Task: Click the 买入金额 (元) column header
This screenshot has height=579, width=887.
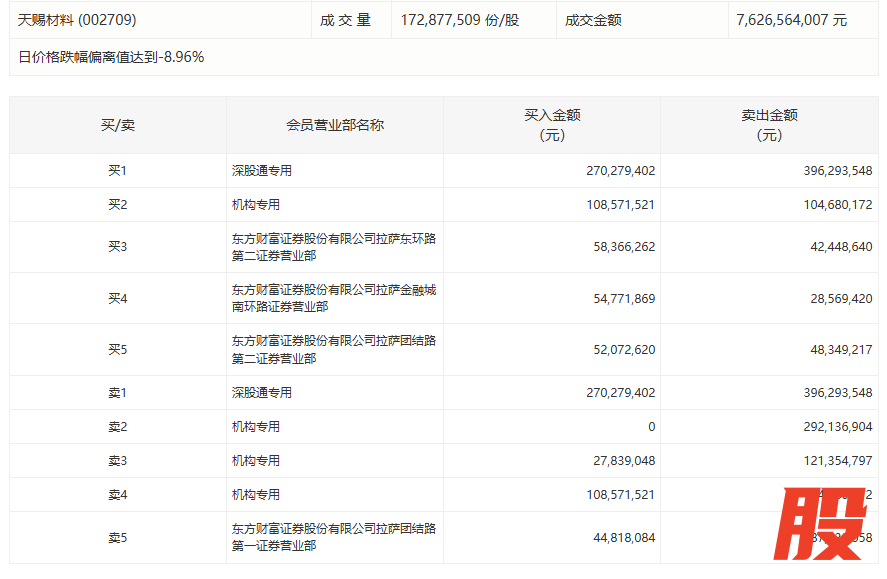Action: point(552,125)
